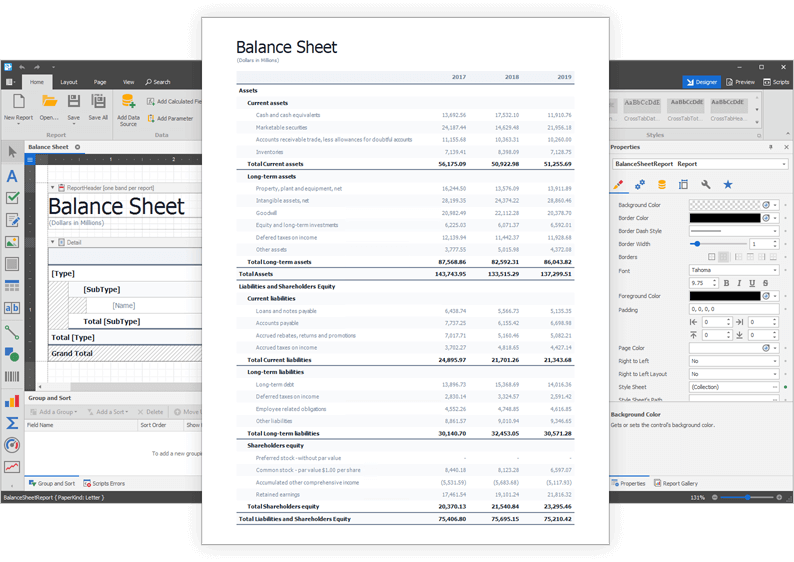794x562 pixels.
Task: Select the Barcode control in toolbox
Action: coord(12,376)
